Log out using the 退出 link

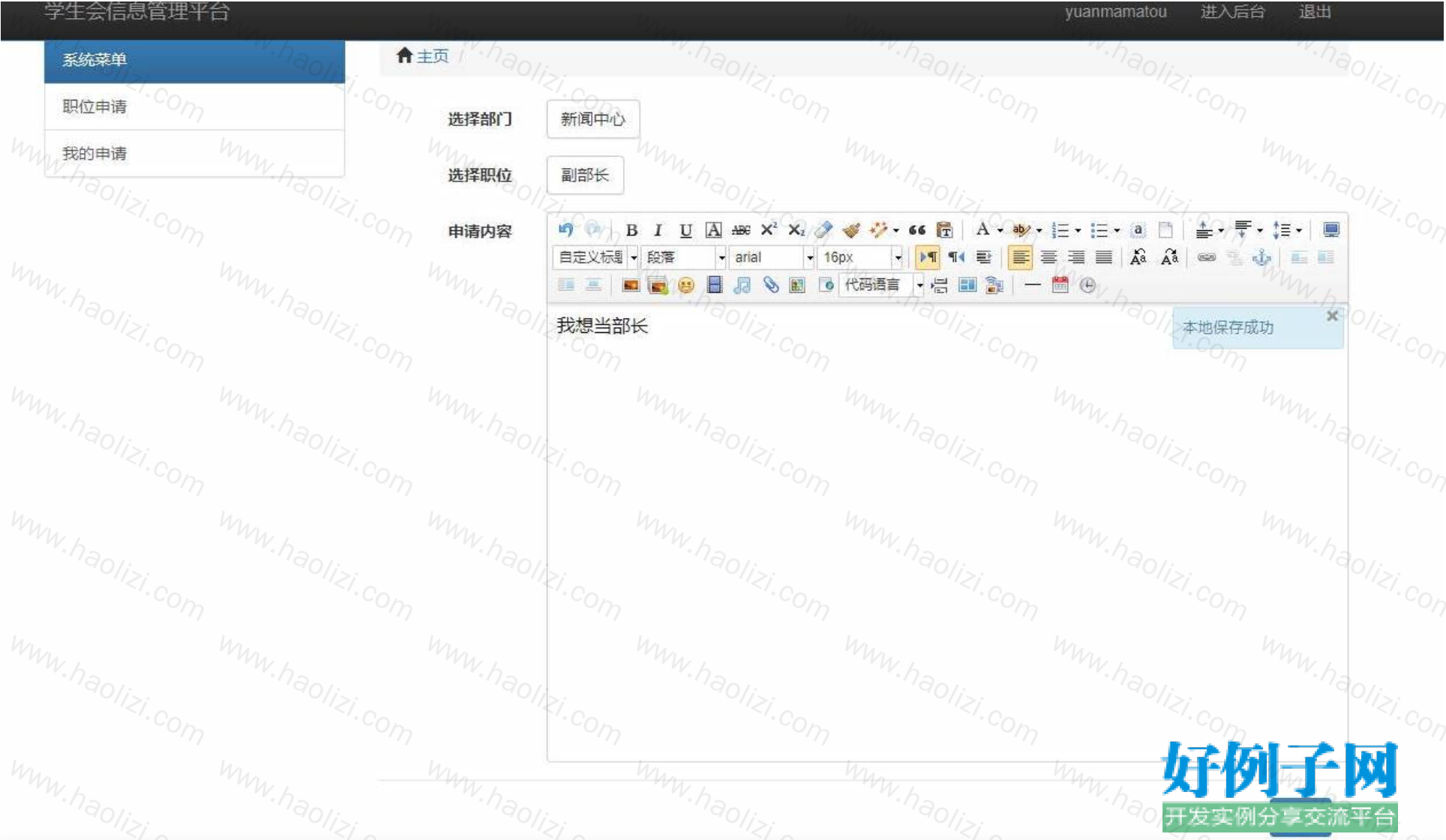click(x=1315, y=12)
